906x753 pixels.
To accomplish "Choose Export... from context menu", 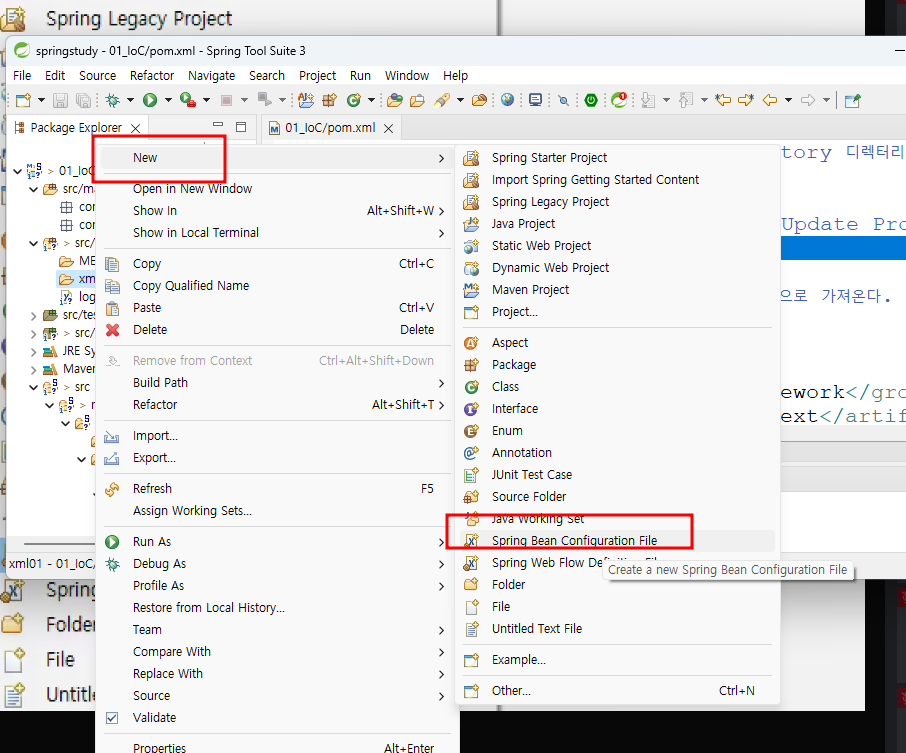I will coord(276,458).
